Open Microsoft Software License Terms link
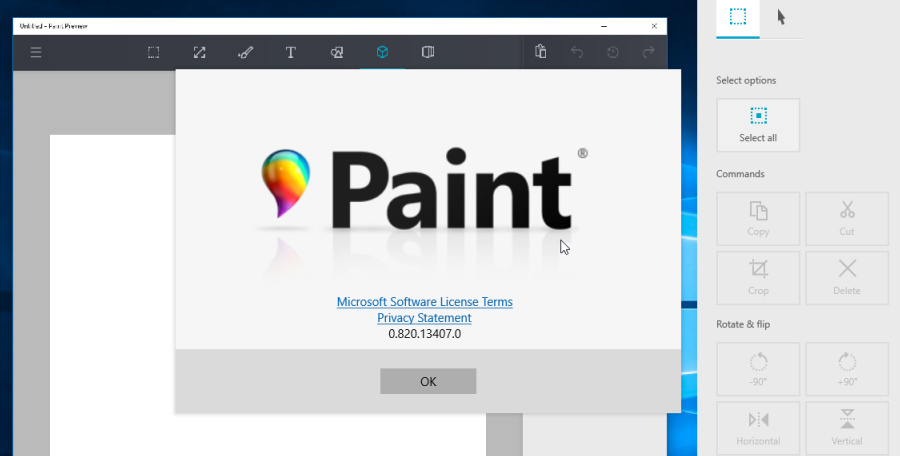Image resolution: width=900 pixels, height=456 pixels. point(424,302)
